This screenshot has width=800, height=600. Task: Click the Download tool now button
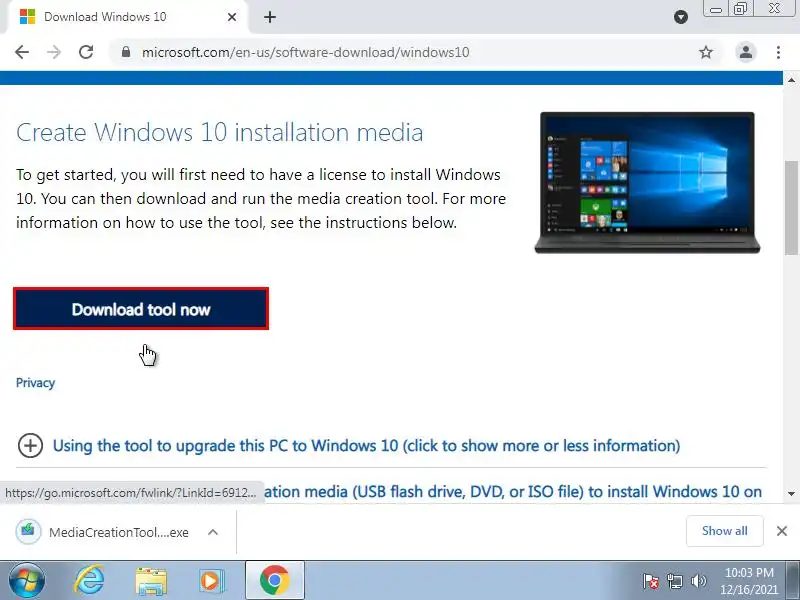[x=141, y=309]
